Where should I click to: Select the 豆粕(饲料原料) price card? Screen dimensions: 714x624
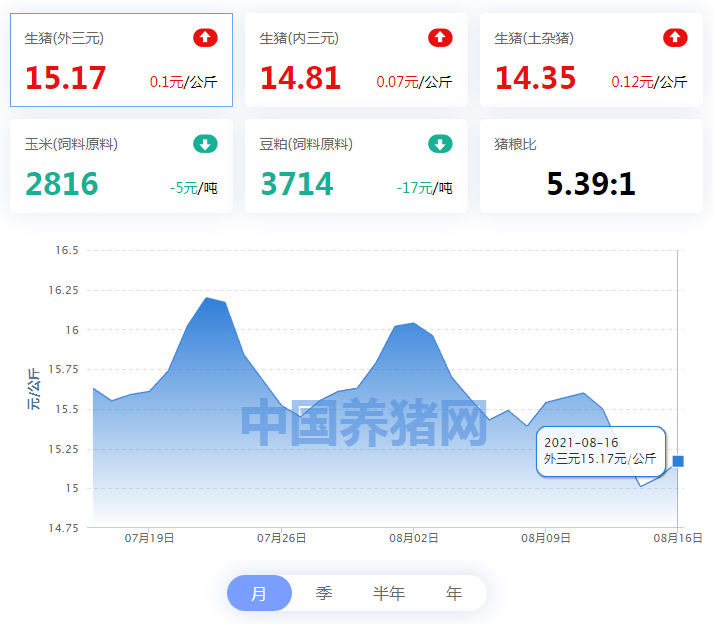(357, 166)
